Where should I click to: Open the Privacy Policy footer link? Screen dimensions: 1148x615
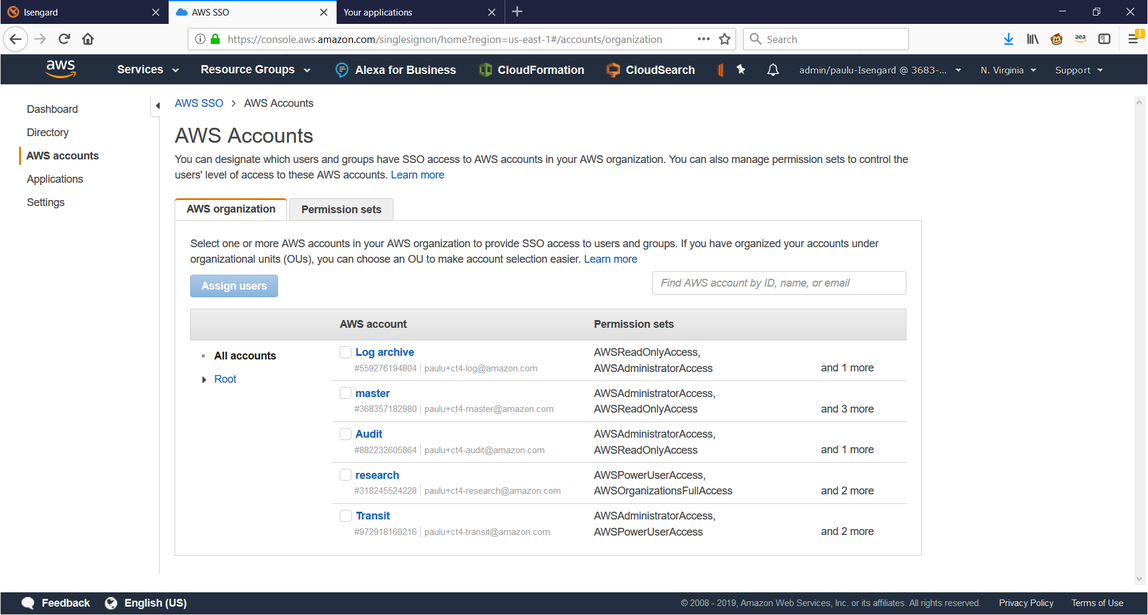(1026, 603)
